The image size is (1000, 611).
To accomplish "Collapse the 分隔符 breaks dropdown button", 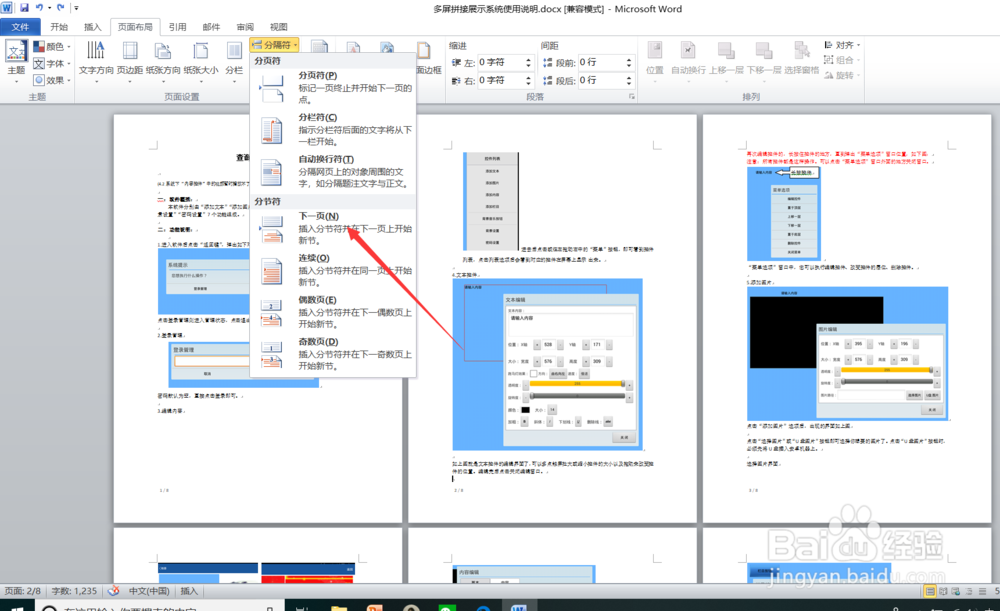I will point(274,45).
